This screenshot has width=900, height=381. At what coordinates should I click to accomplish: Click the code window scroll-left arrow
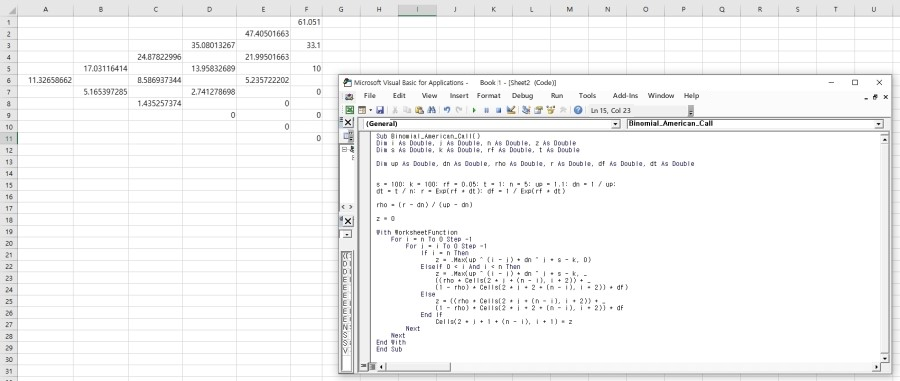click(x=380, y=366)
